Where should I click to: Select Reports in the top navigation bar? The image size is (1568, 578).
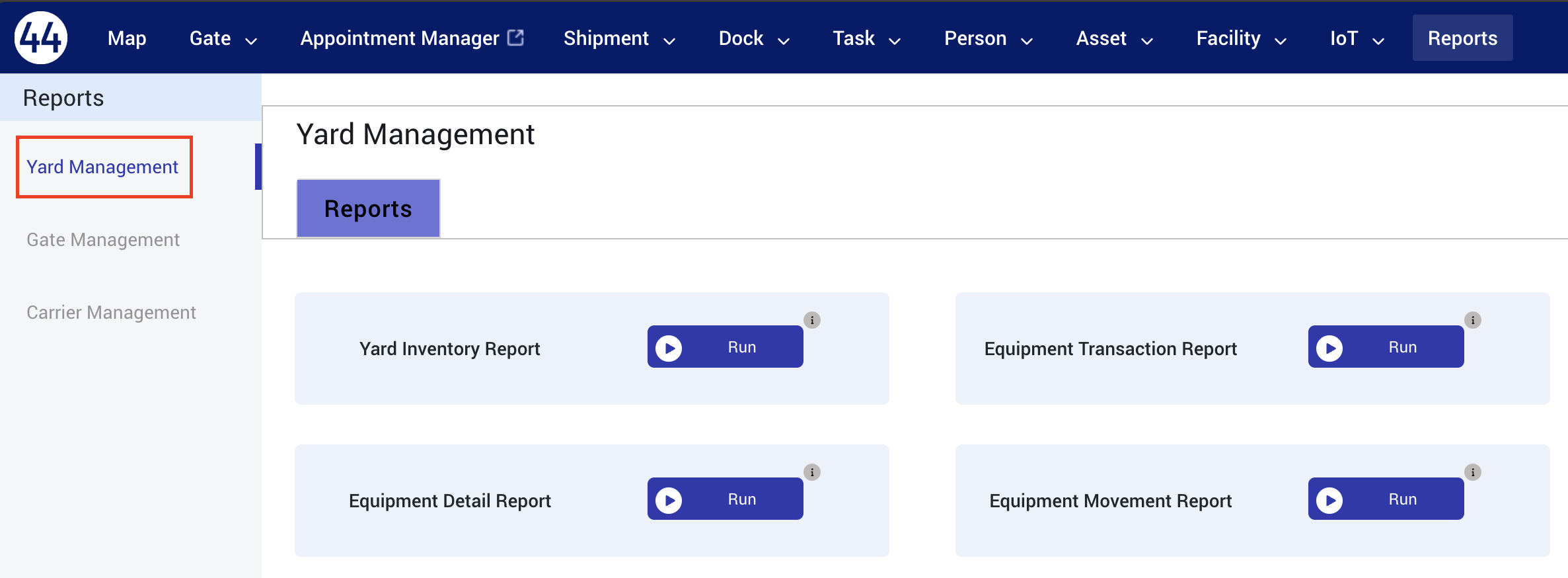(1462, 38)
